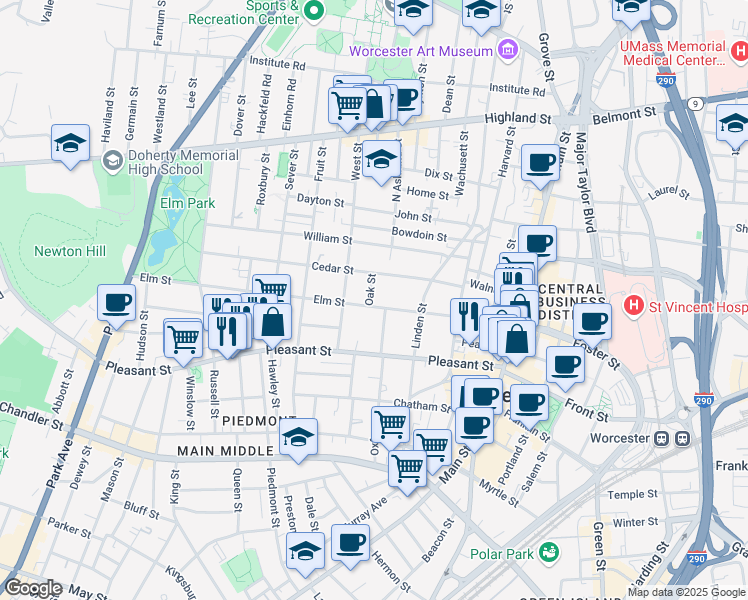This screenshot has height=600, width=748.
Task: Click the PIEDMONT neighborhood label
Action: click(259, 421)
